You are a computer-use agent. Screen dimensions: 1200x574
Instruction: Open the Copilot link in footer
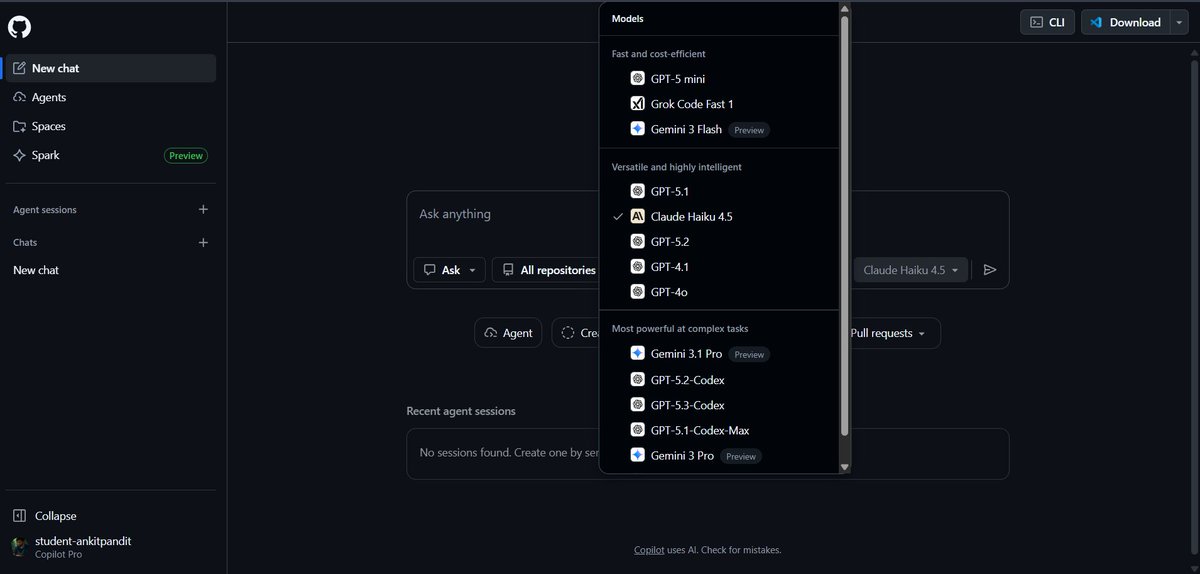pyautogui.click(x=648, y=550)
